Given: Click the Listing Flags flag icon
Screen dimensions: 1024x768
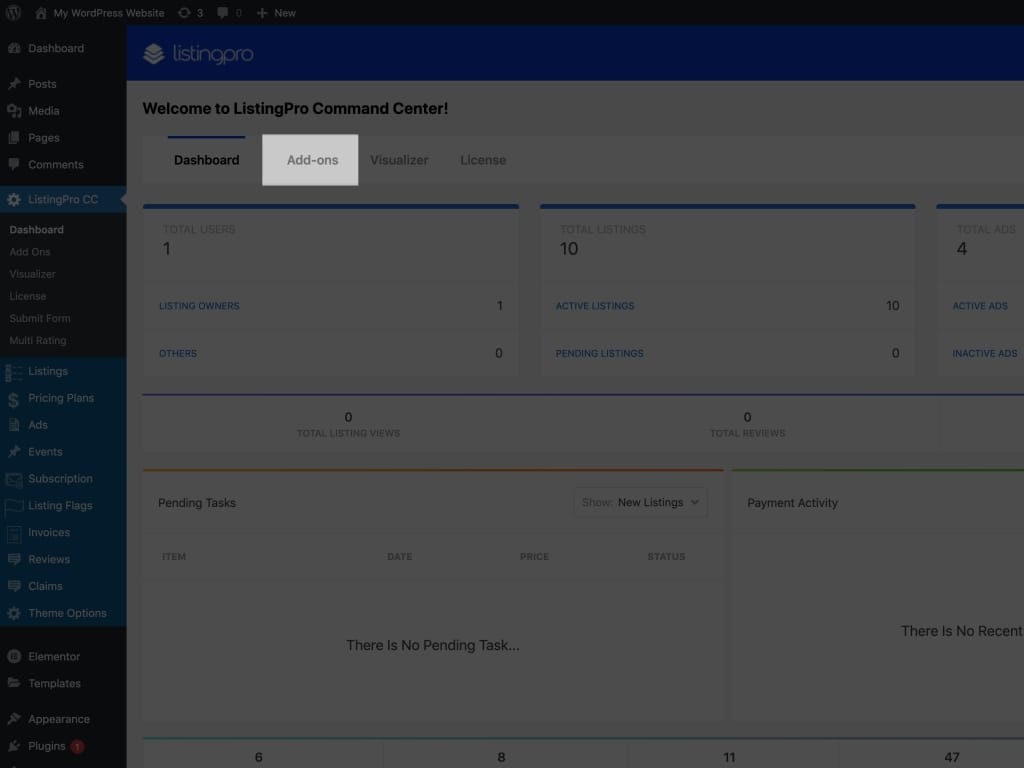Looking at the screenshot, I should tap(14, 506).
